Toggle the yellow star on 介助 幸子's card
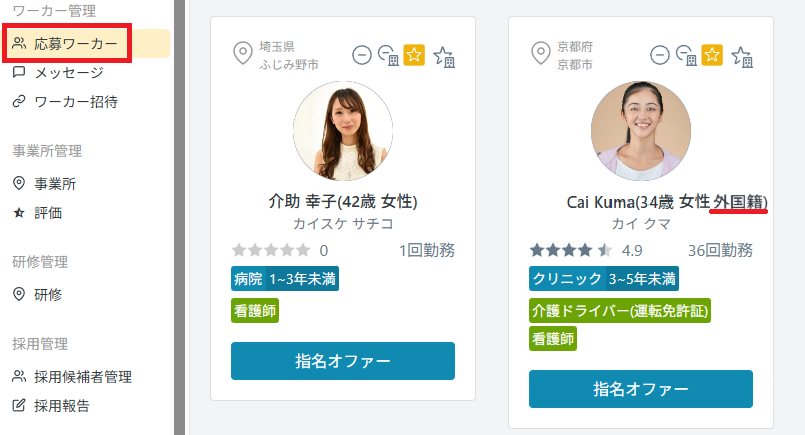The width and height of the screenshot is (805, 435). [414, 55]
